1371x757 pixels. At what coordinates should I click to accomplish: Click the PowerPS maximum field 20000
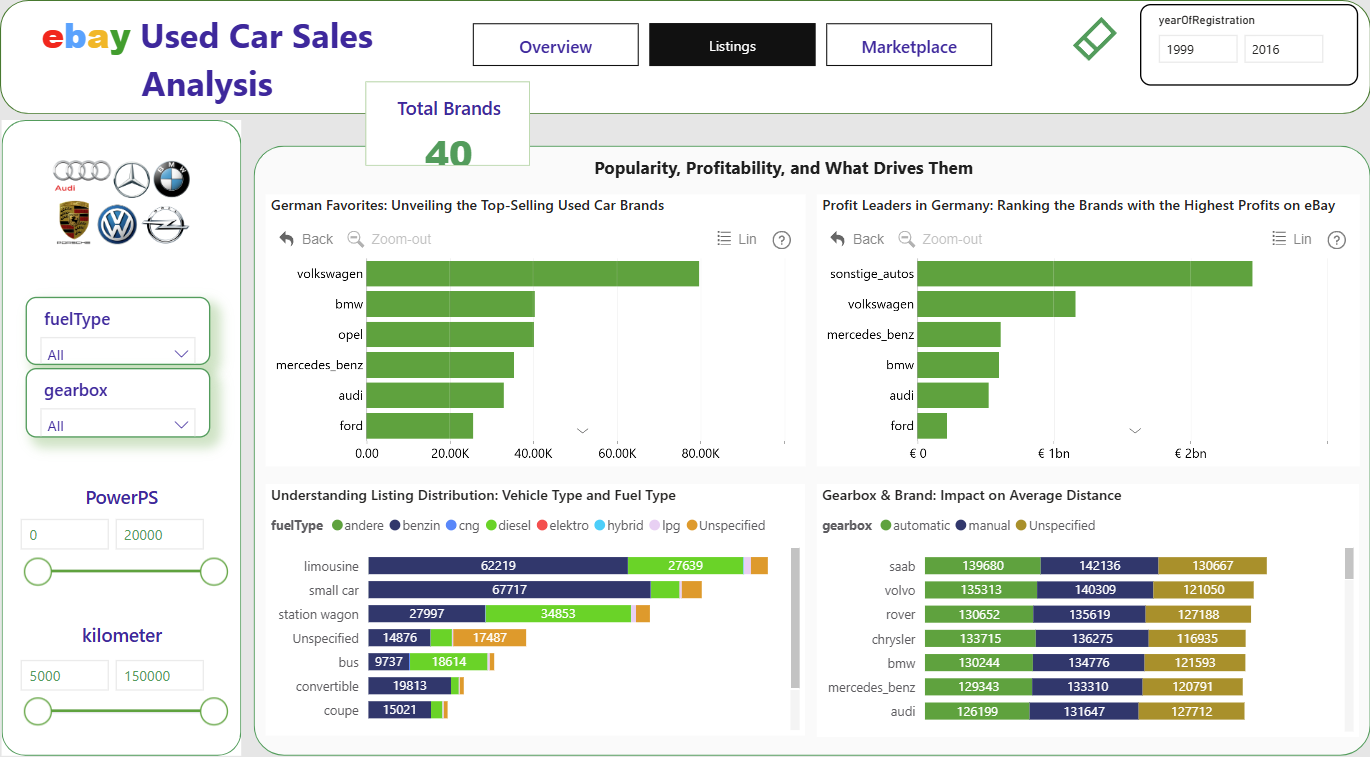(160, 535)
